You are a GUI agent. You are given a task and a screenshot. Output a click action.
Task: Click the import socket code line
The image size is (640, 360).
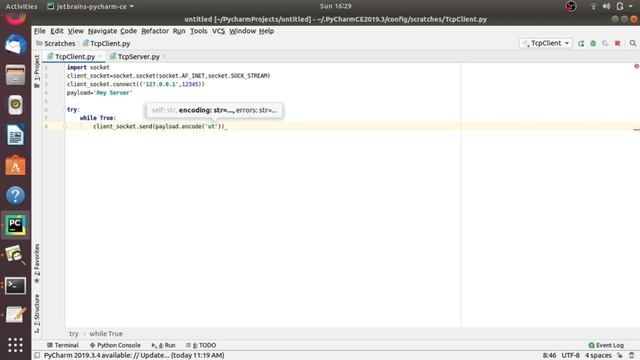tap(88, 67)
